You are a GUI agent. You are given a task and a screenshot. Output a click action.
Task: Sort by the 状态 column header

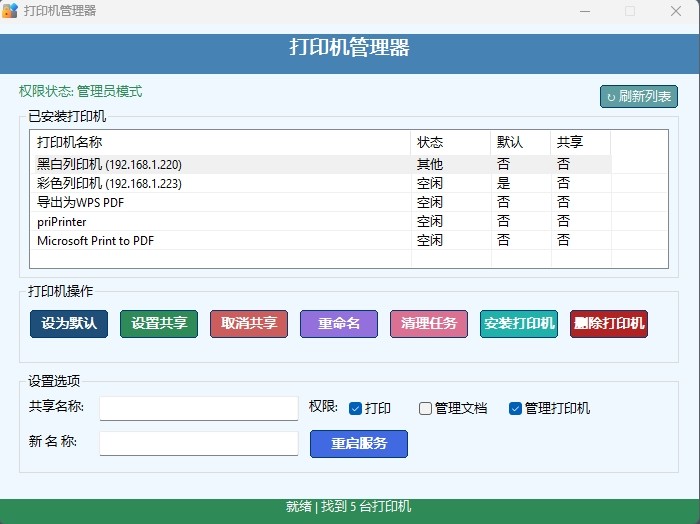pyautogui.click(x=450, y=142)
